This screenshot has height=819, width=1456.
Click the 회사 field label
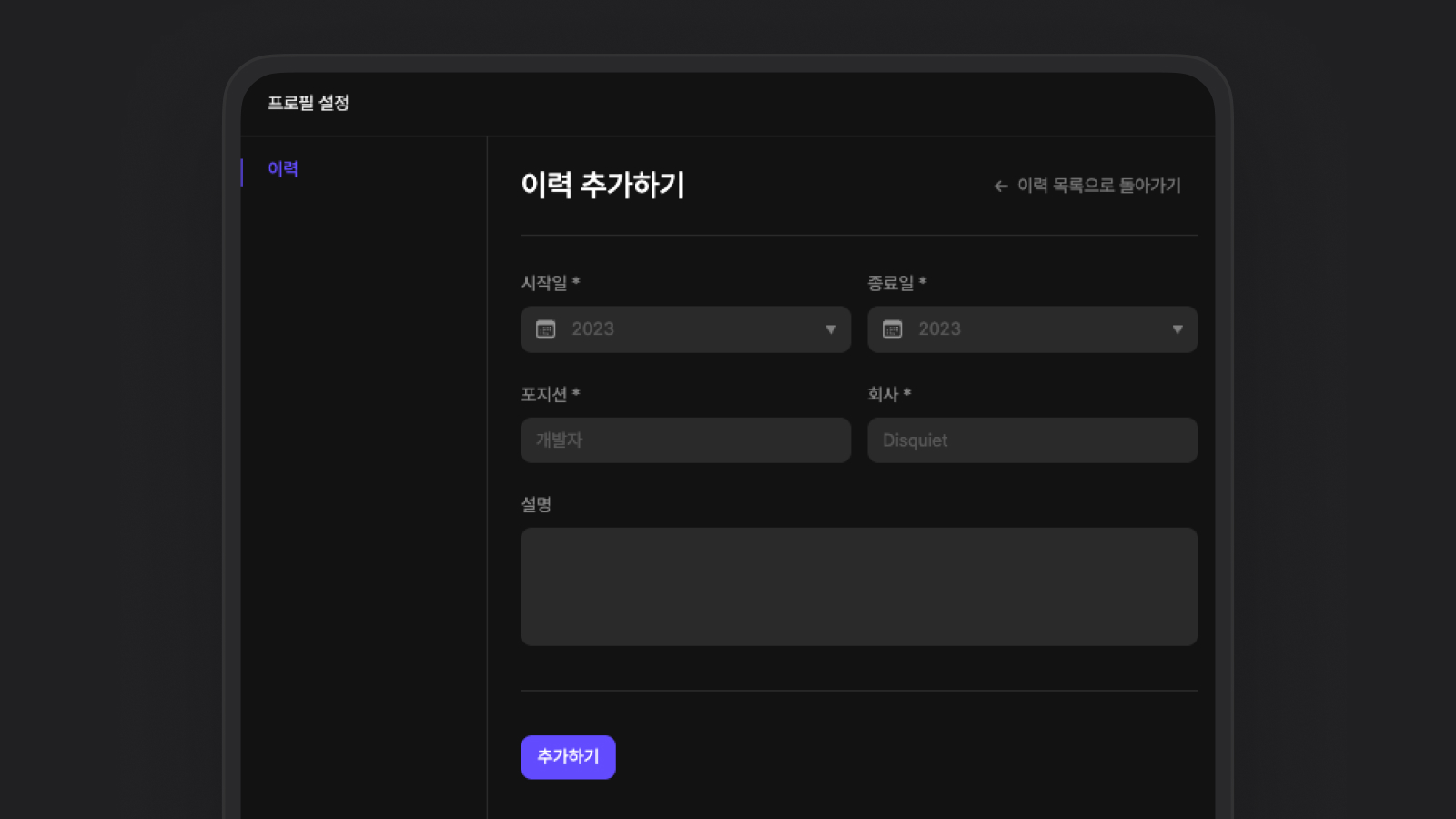[x=884, y=394]
